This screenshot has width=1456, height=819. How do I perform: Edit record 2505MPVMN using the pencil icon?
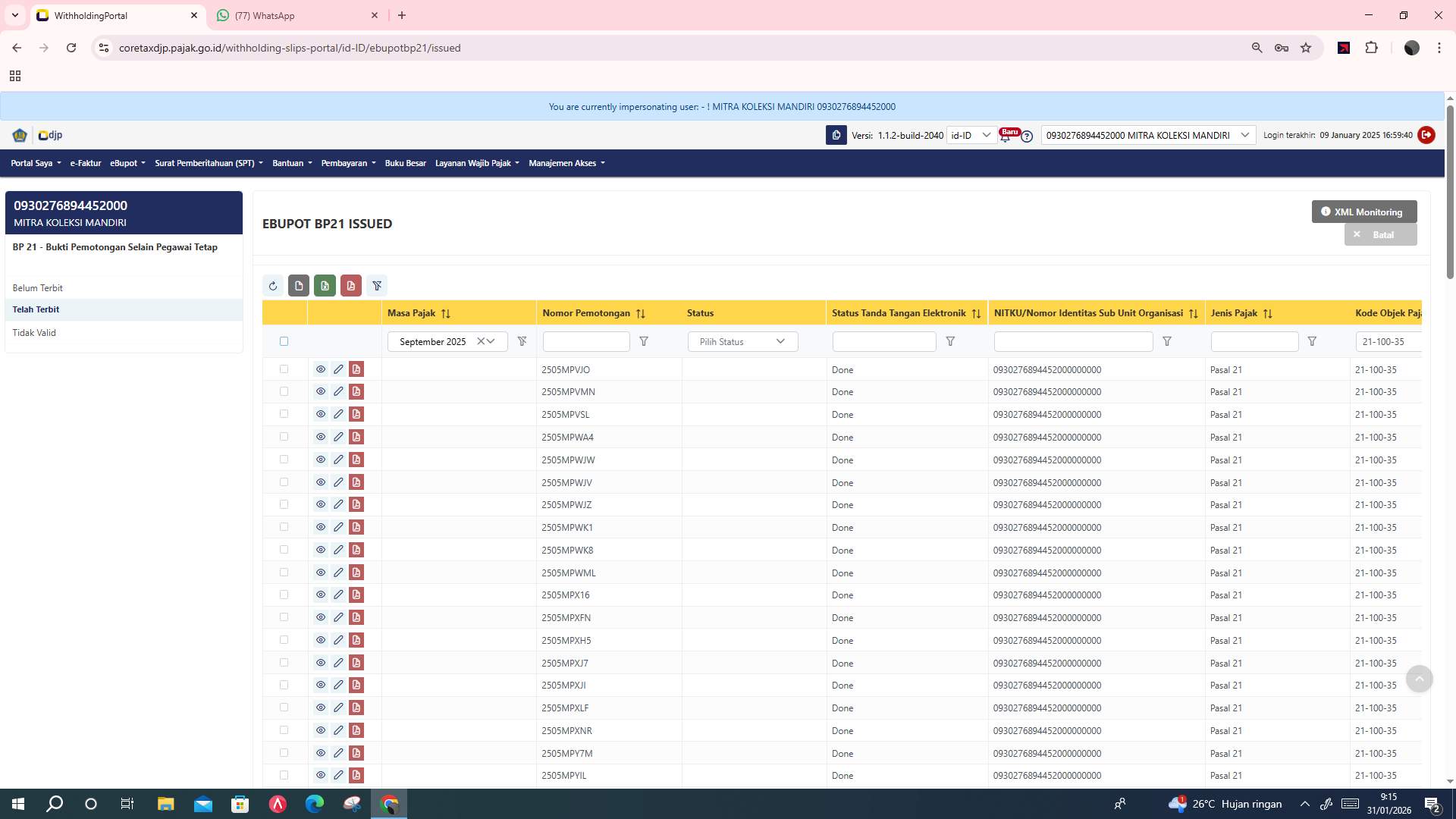338,391
